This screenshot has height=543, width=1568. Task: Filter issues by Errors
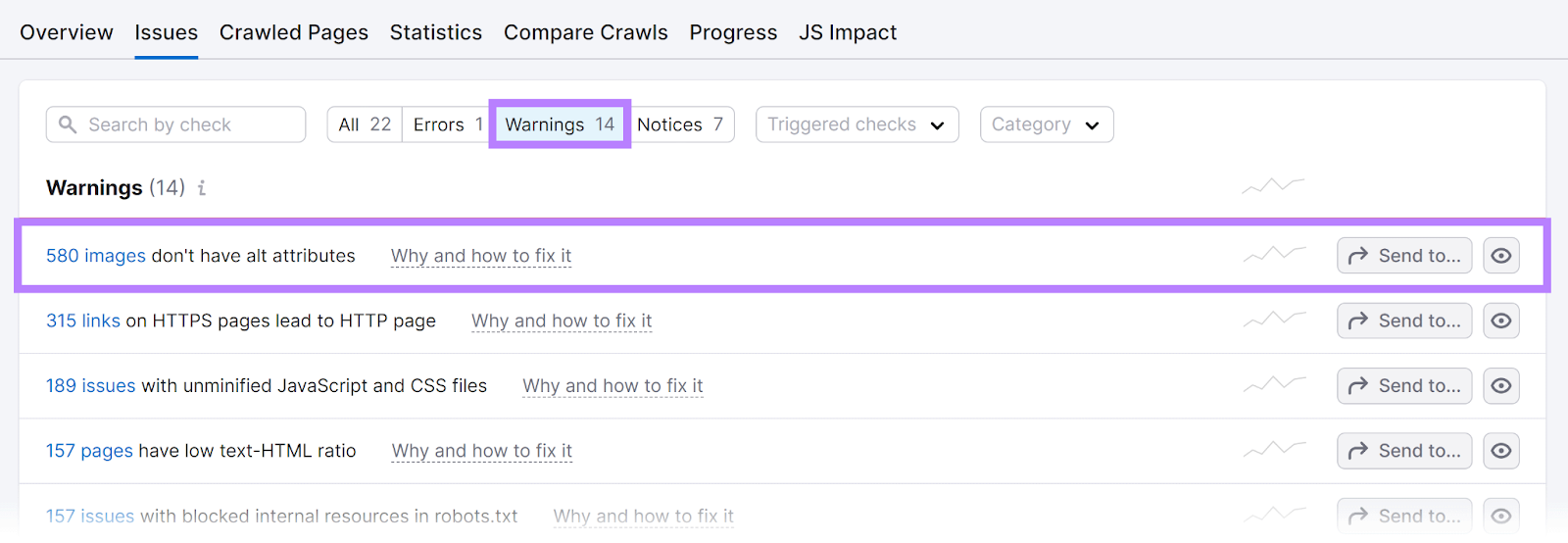pyautogui.click(x=447, y=124)
